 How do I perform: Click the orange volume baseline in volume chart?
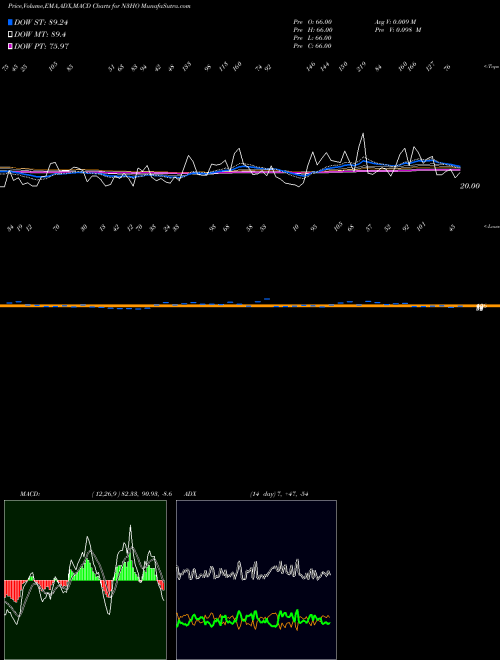point(250,306)
